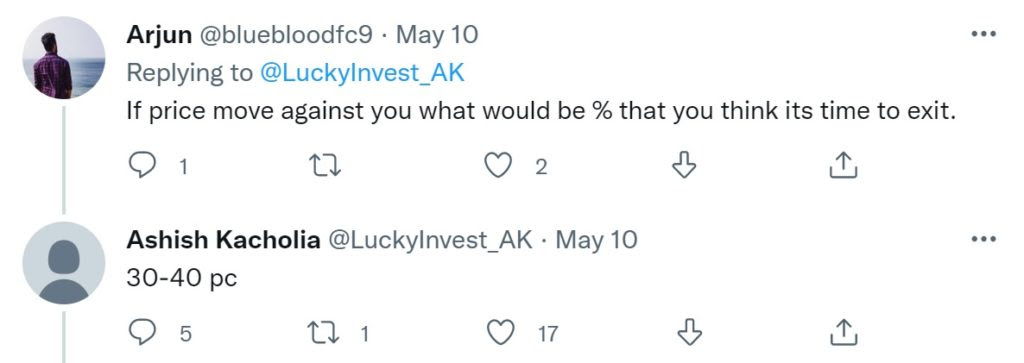Click Ashish Kacholia's default avatar
The width and height of the screenshot is (1024, 363).
[63, 263]
